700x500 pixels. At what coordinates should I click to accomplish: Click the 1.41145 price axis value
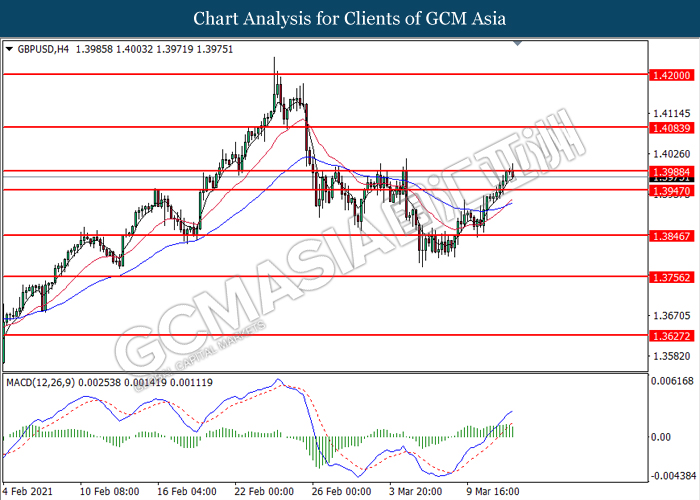[x=671, y=113]
